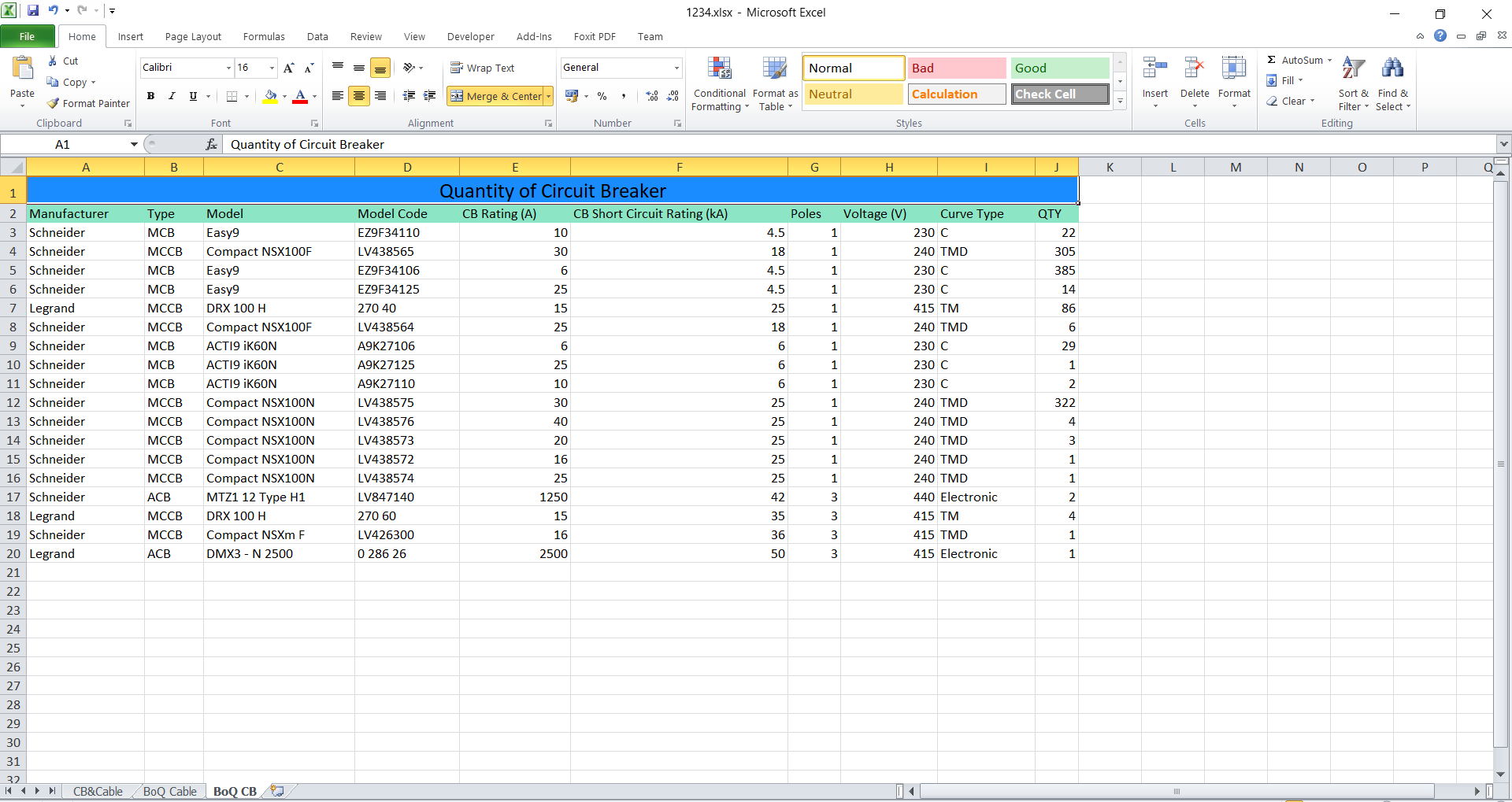
Task: Apply the Calculation cell style
Action: point(956,94)
